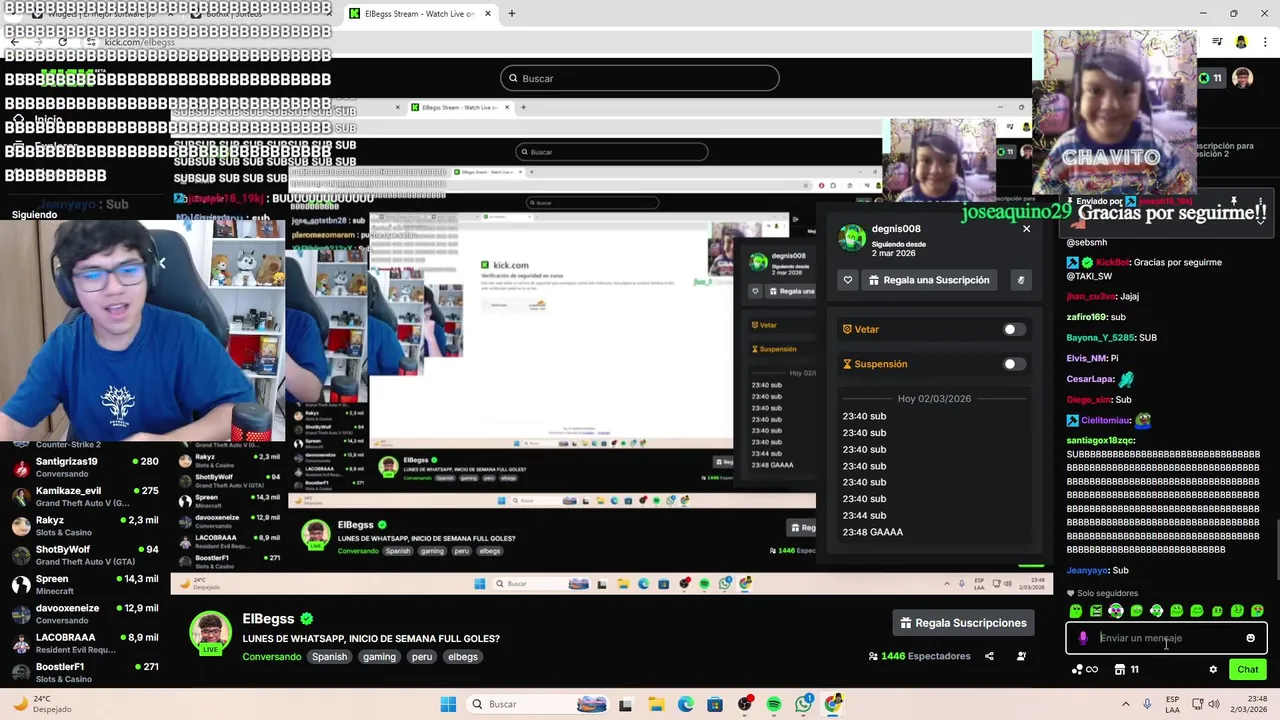Click the Kick search bar Buscar
1280x720 pixels.
(x=640, y=78)
